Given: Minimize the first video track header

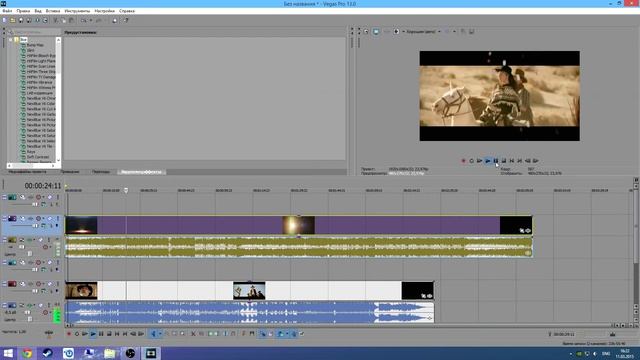Looking at the screenshot, I should [4, 197].
